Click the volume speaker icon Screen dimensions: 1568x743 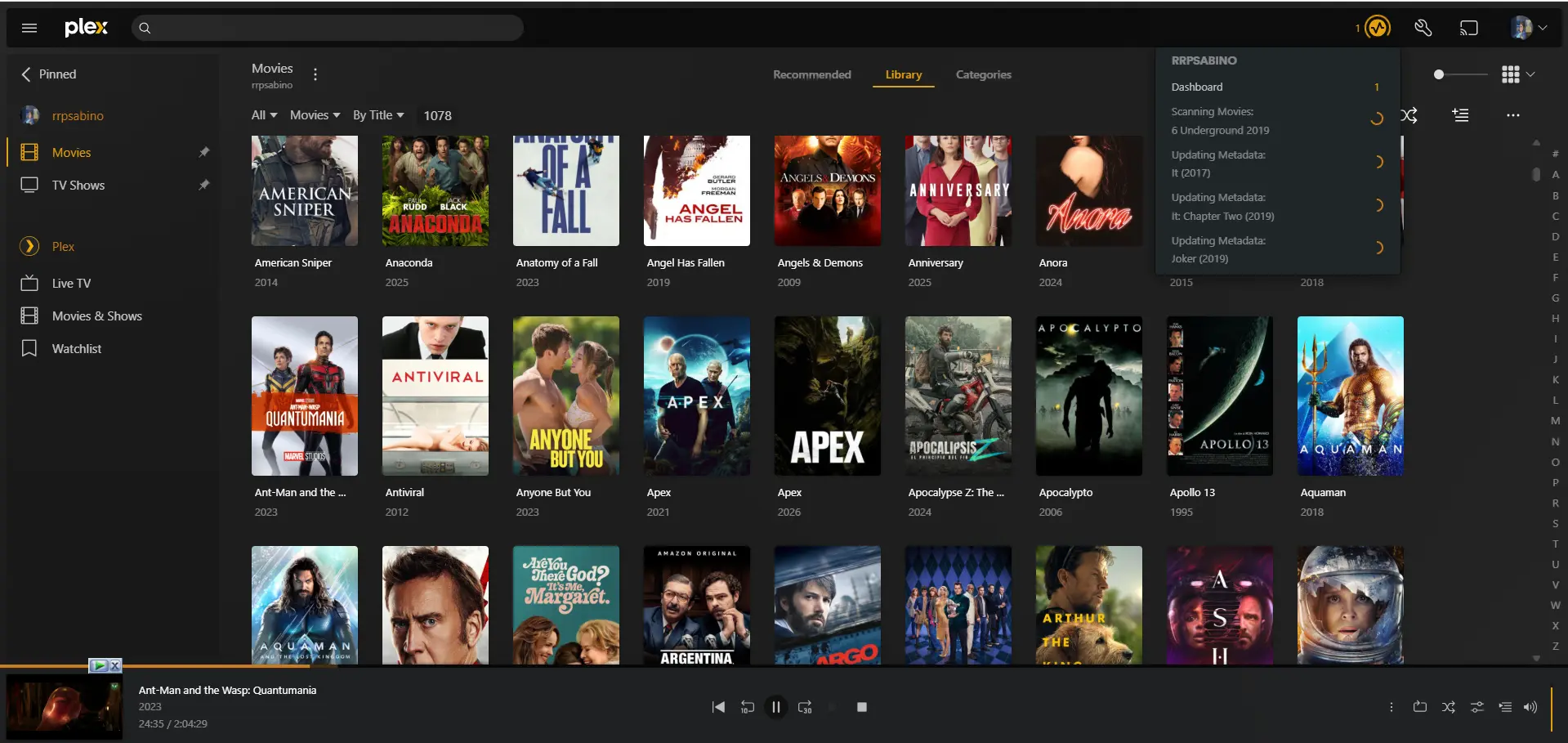[1530, 707]
